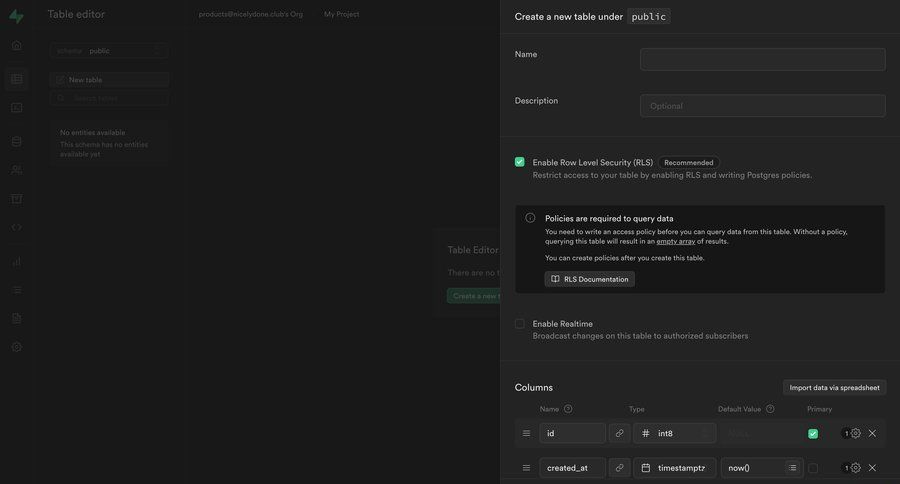Viewport: 900px width, 484px height.
Task: Click the RLS Documentation button
Action: pos(589,279)
